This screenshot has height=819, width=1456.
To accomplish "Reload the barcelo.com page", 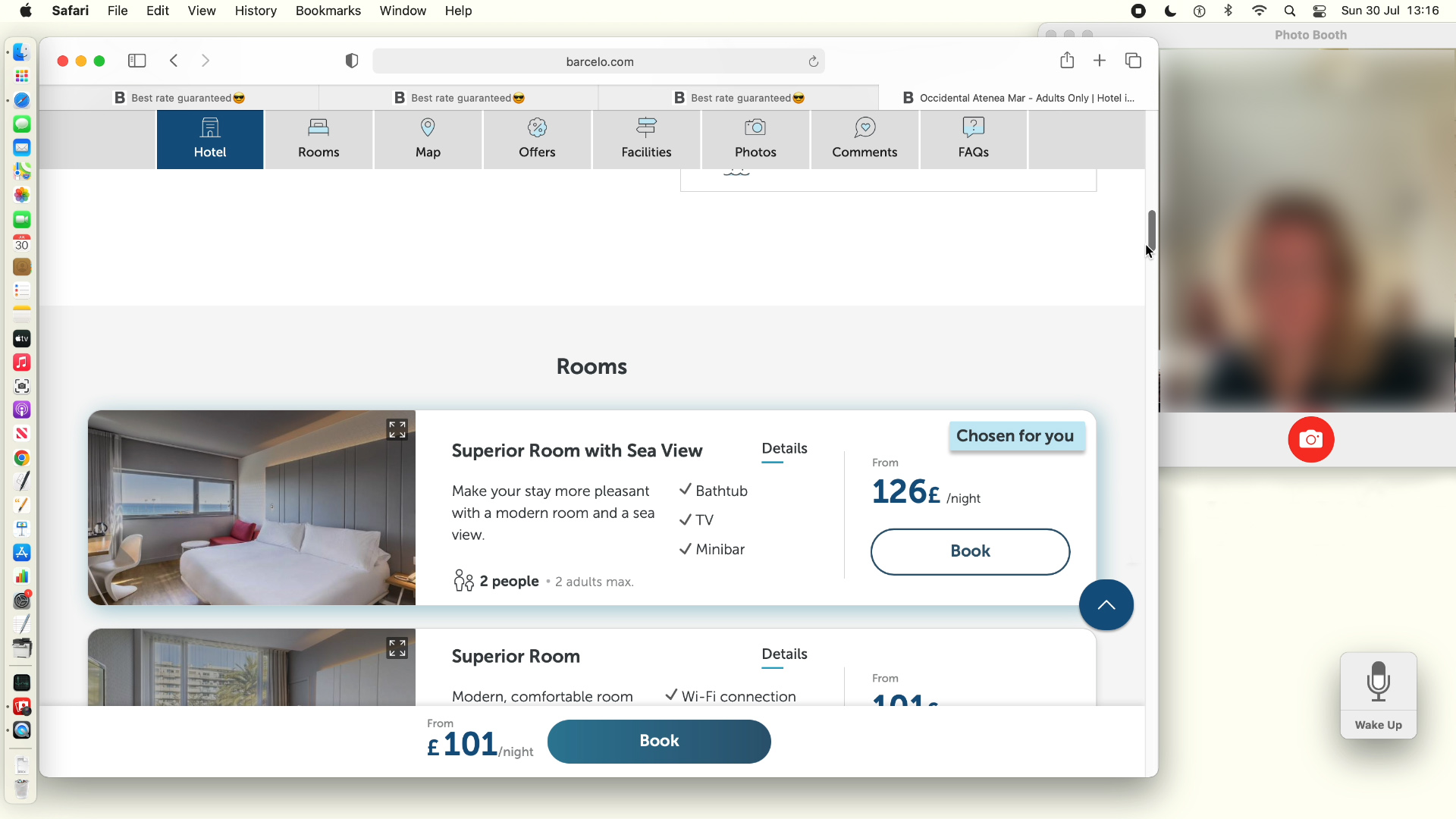I will click(x=813, y=61).
